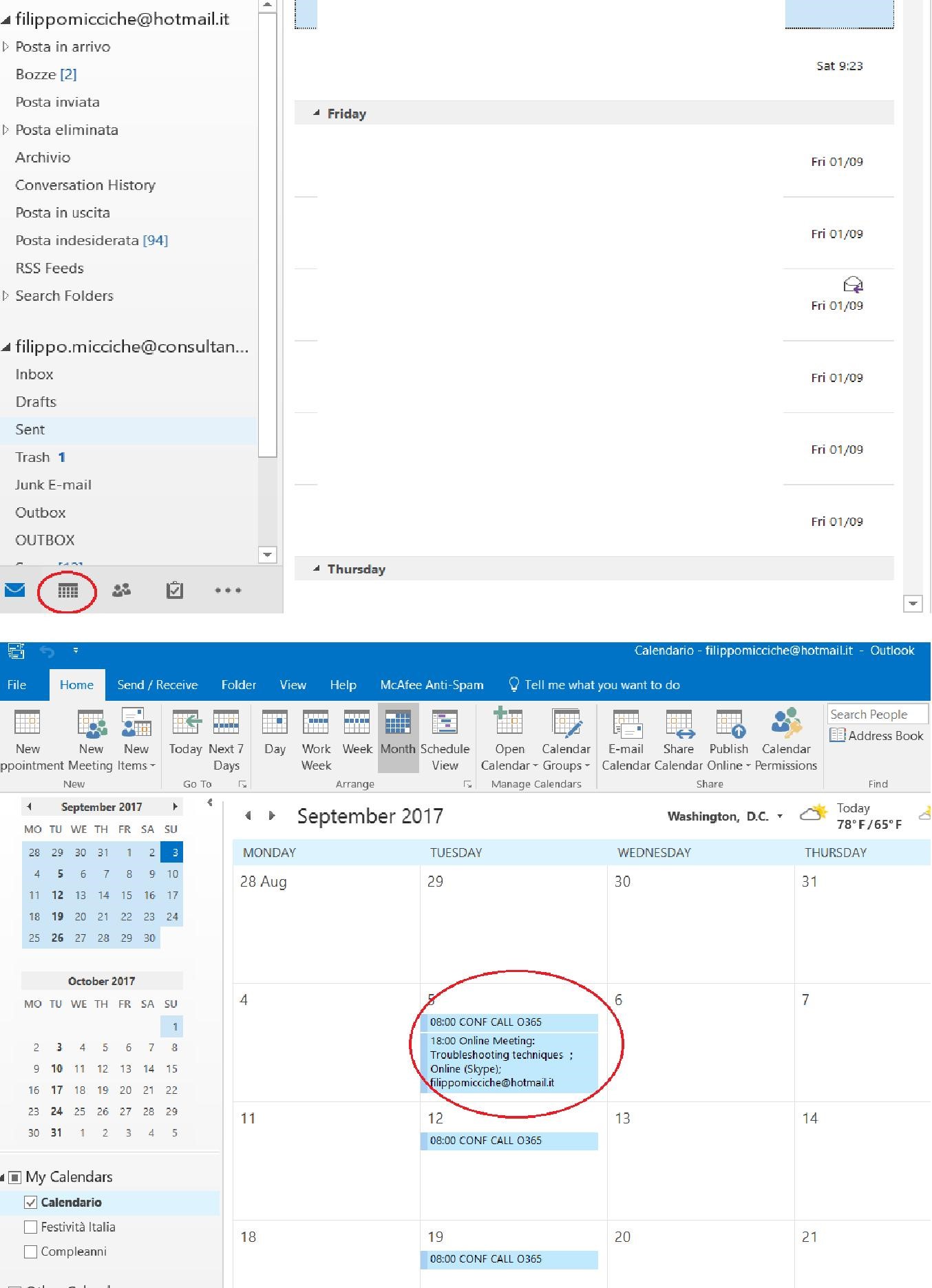Image resolution: width=932 pixels, height=1288 pixels.
Task: Collapse the filippomicciche@hotmail.it account
Action: pos(6,20)
